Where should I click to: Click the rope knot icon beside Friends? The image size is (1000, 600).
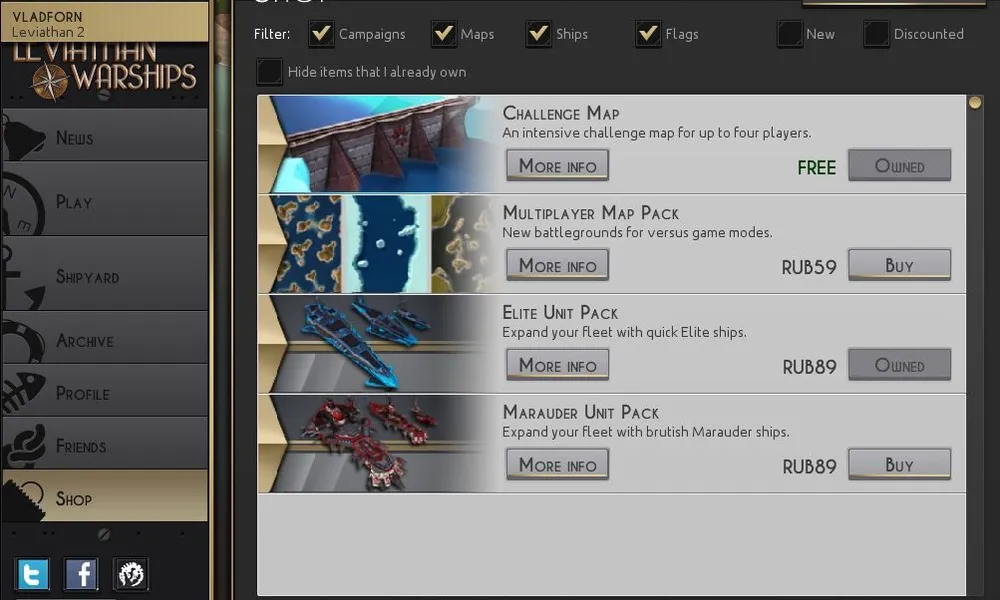click(x=24, y=445)
